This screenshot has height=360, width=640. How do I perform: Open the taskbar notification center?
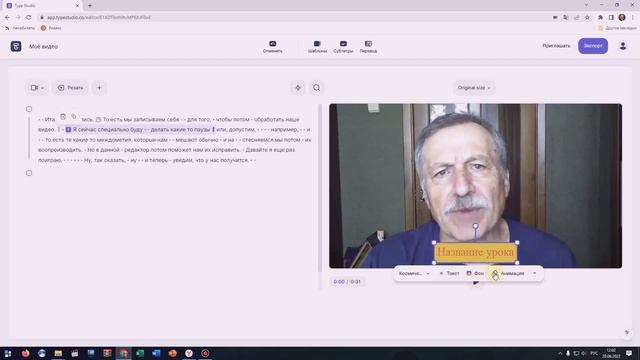tap(629, 353)
